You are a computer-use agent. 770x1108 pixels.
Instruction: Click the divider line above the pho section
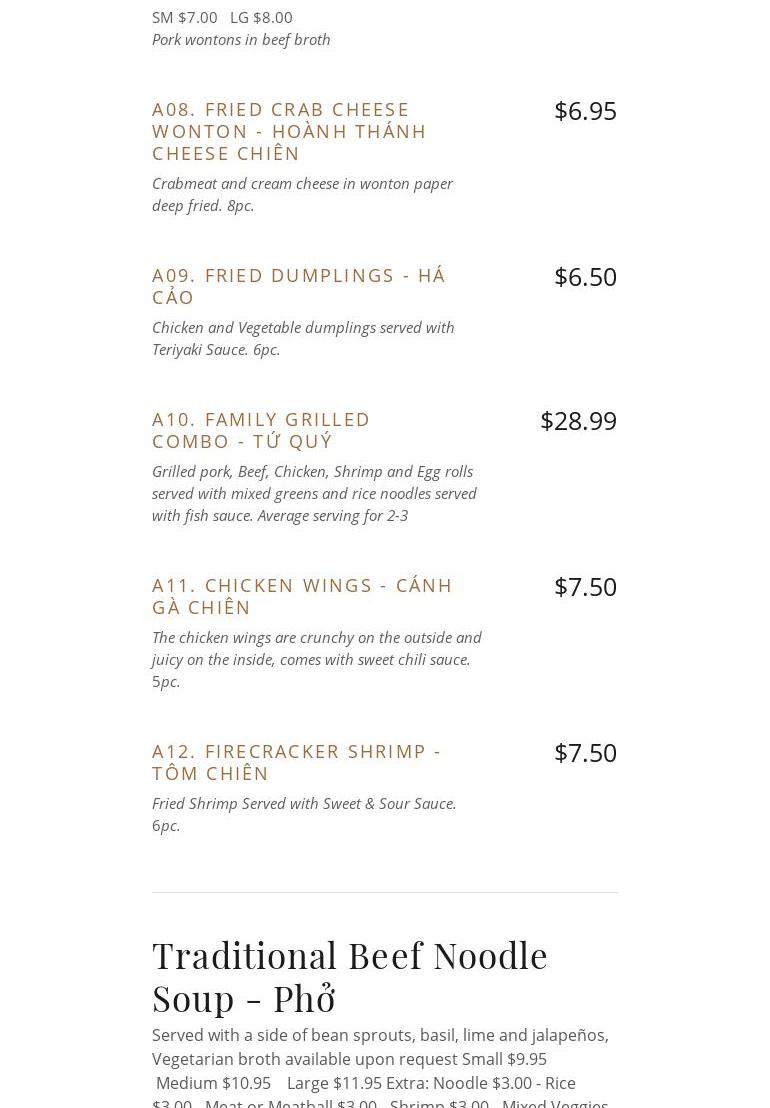[385, 892]
